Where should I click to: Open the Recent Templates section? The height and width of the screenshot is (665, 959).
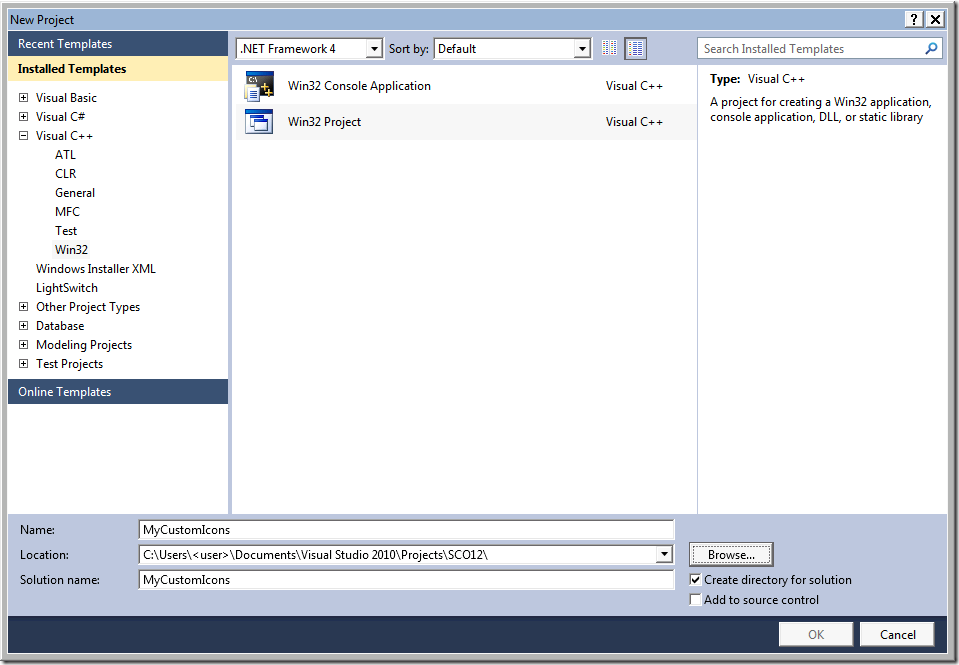pyautogui.click(x=68, y=43)
